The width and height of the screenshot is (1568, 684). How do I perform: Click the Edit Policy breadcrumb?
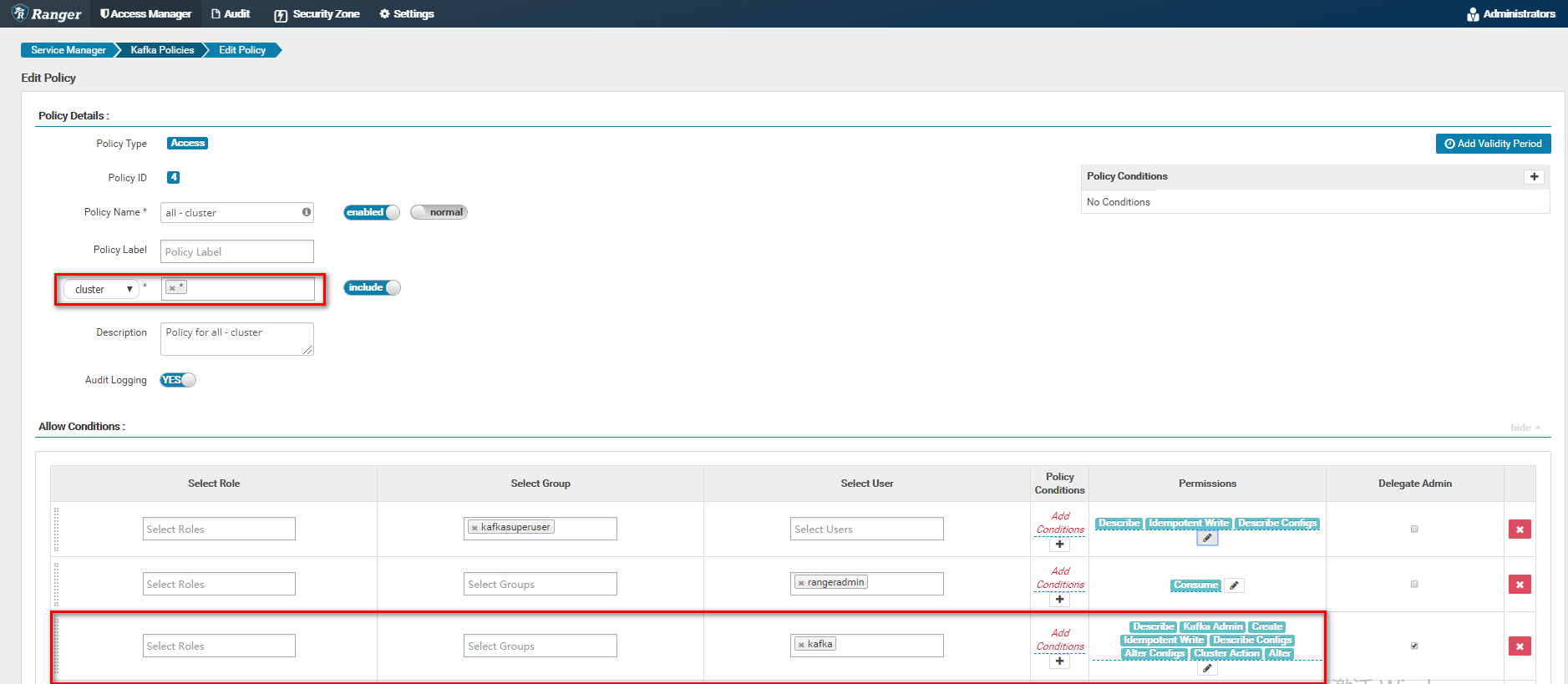click(242, 50)
